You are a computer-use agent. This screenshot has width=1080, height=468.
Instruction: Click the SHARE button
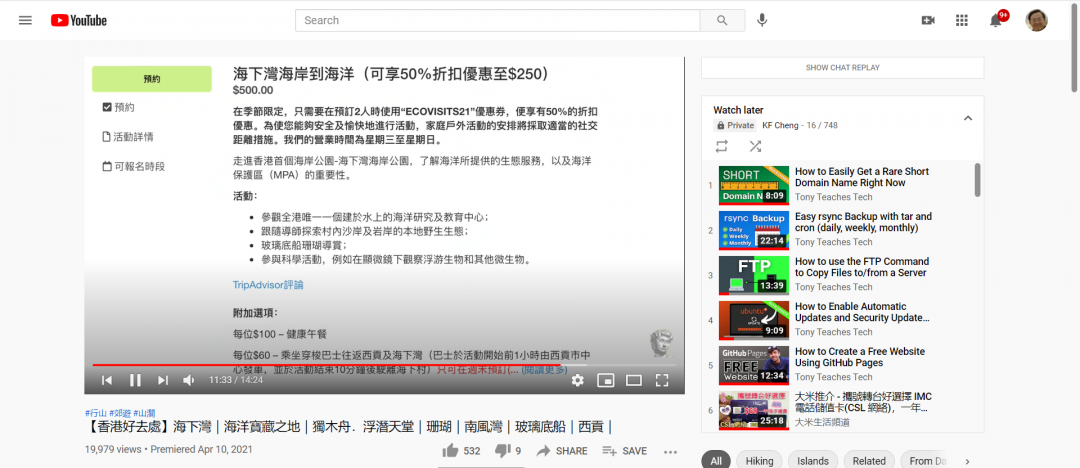point(562,451)
